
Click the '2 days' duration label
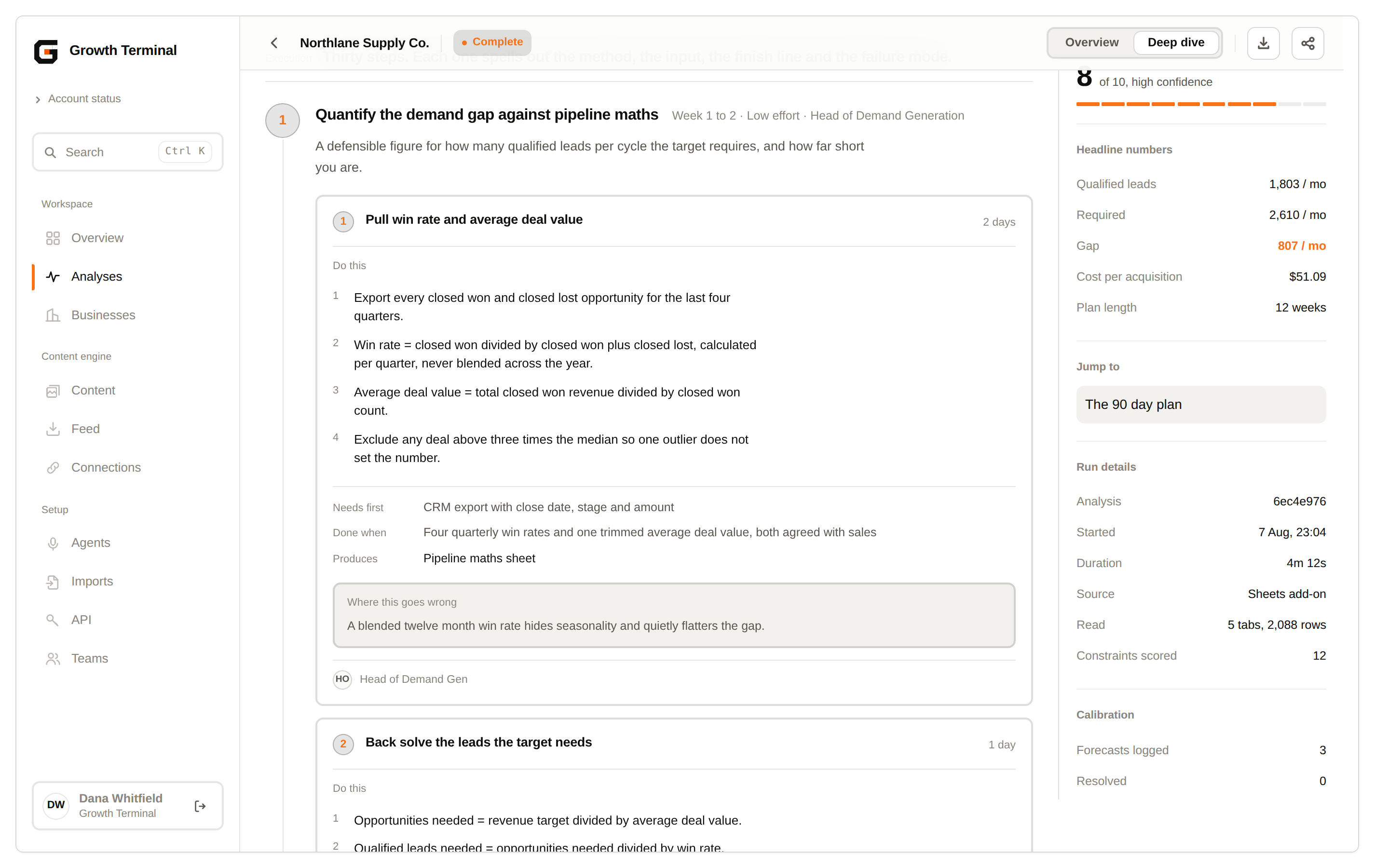coord(999,222)
